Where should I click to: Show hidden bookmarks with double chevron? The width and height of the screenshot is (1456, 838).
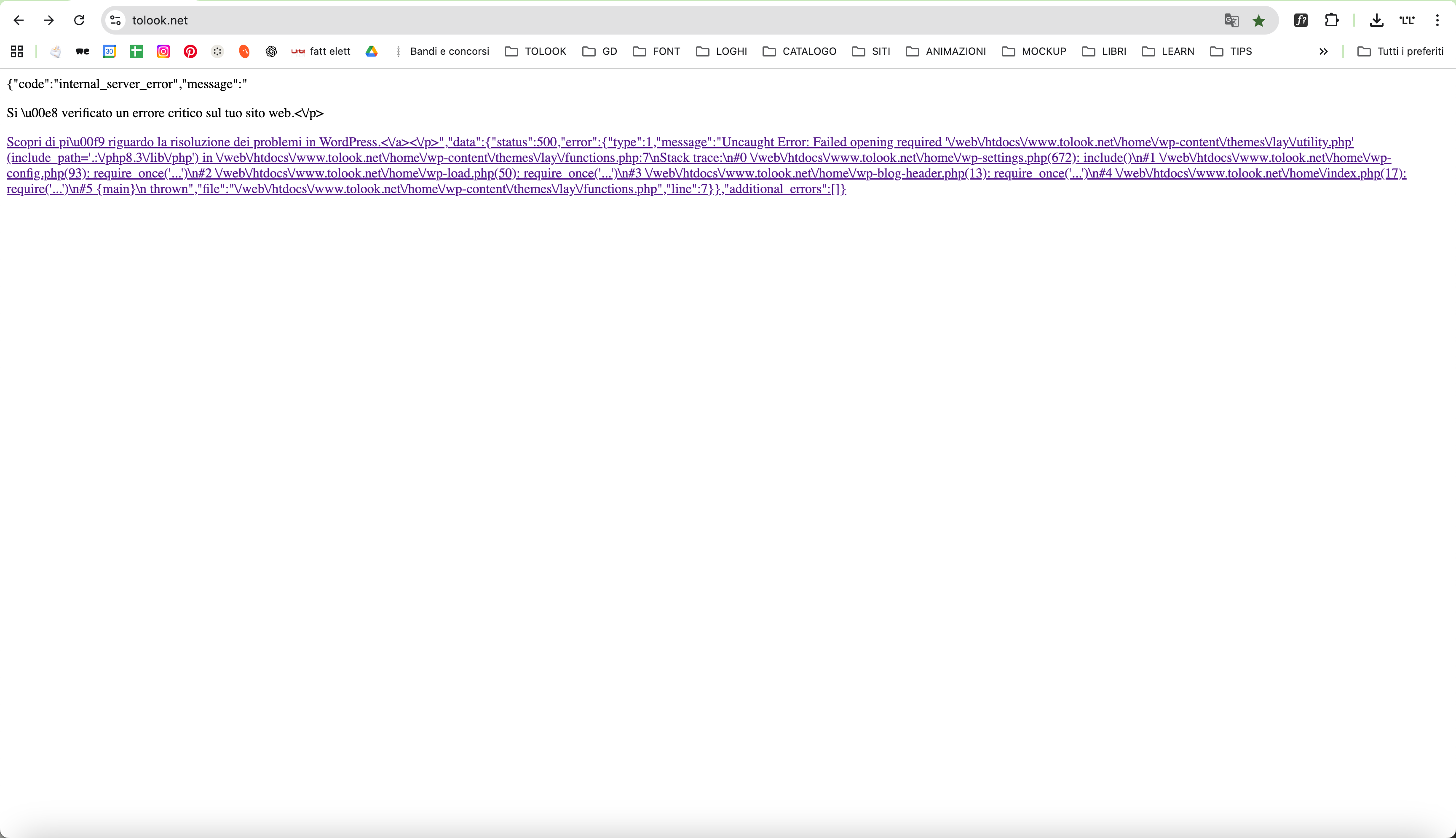point(1323,51)
